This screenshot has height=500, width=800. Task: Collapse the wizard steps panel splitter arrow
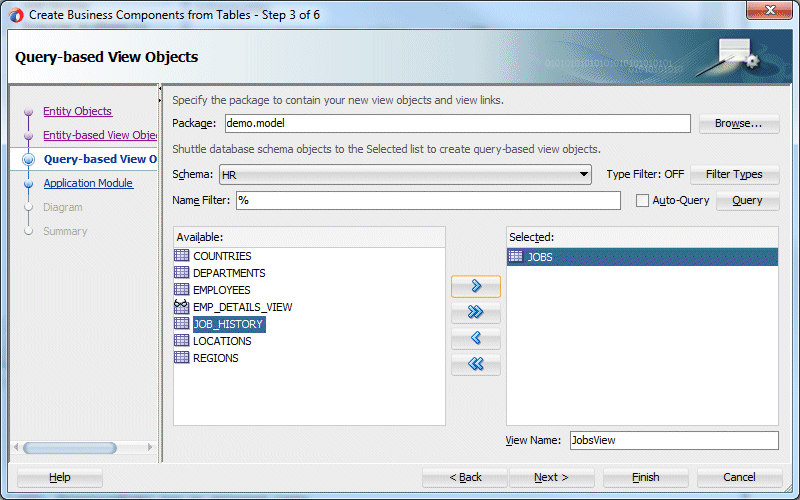160,88
